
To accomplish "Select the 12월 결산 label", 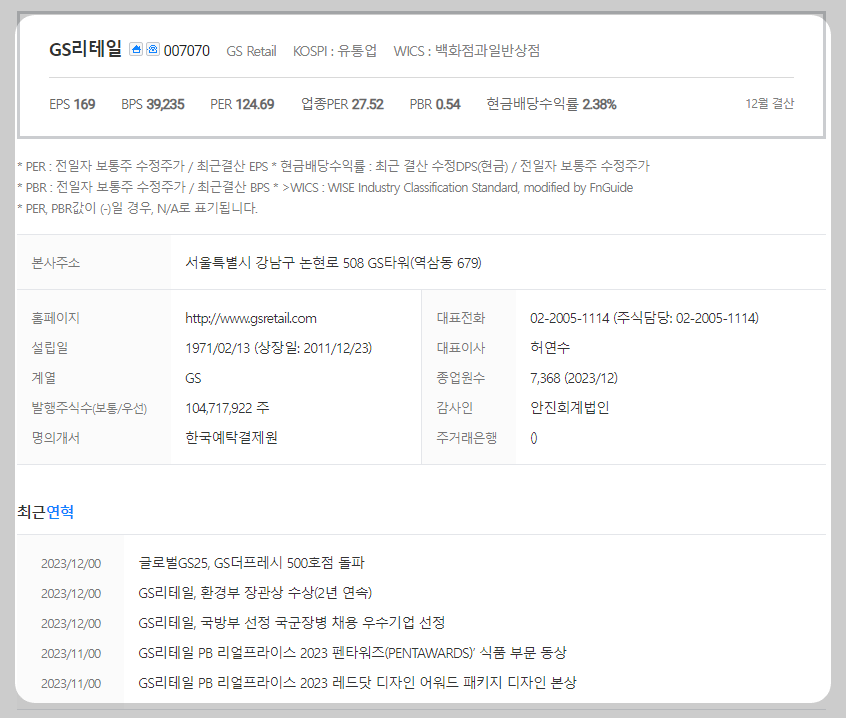I will [770, 104].
